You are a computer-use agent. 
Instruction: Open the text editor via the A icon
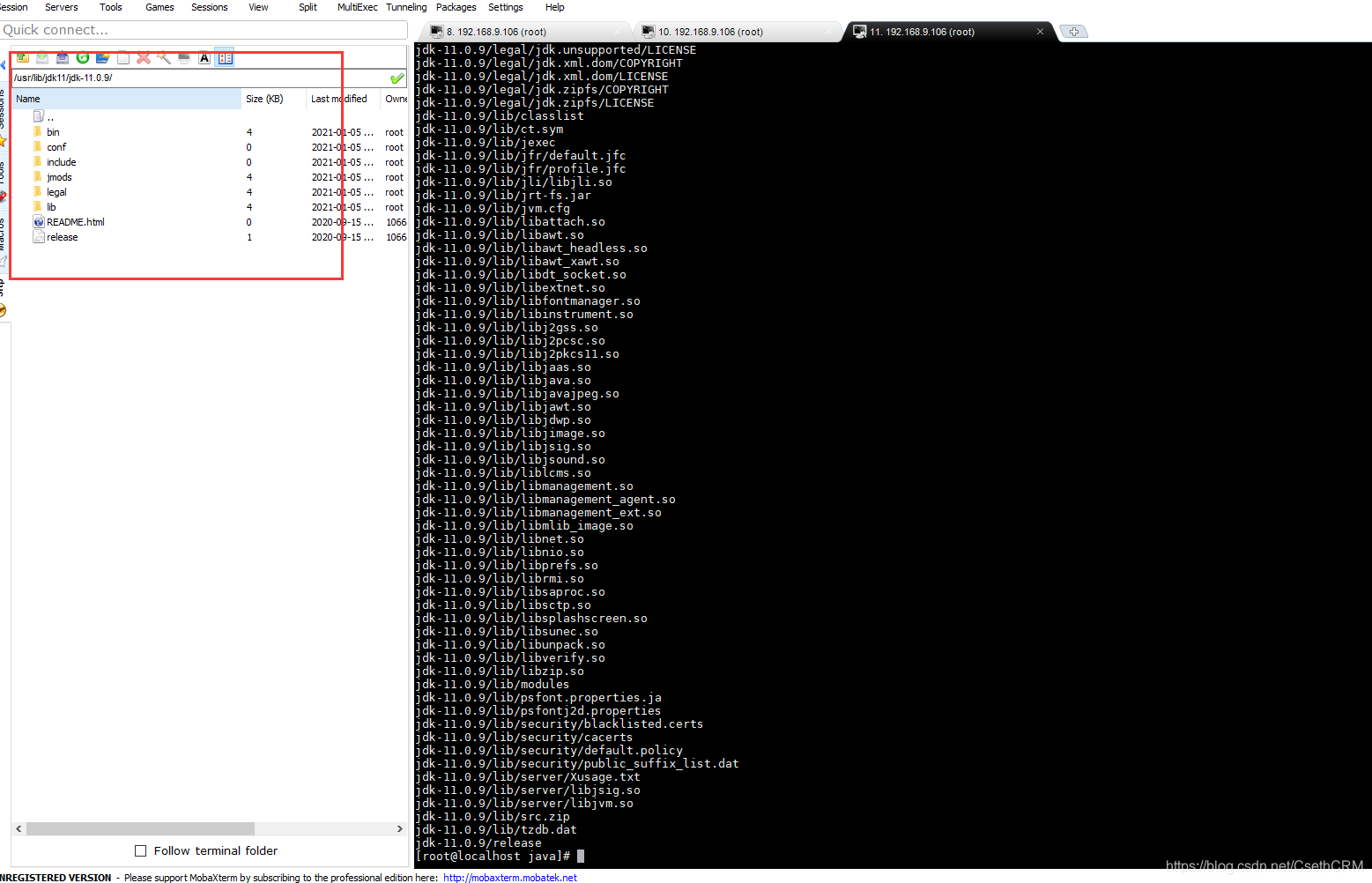pyautogui.click(x=204, y=58)
